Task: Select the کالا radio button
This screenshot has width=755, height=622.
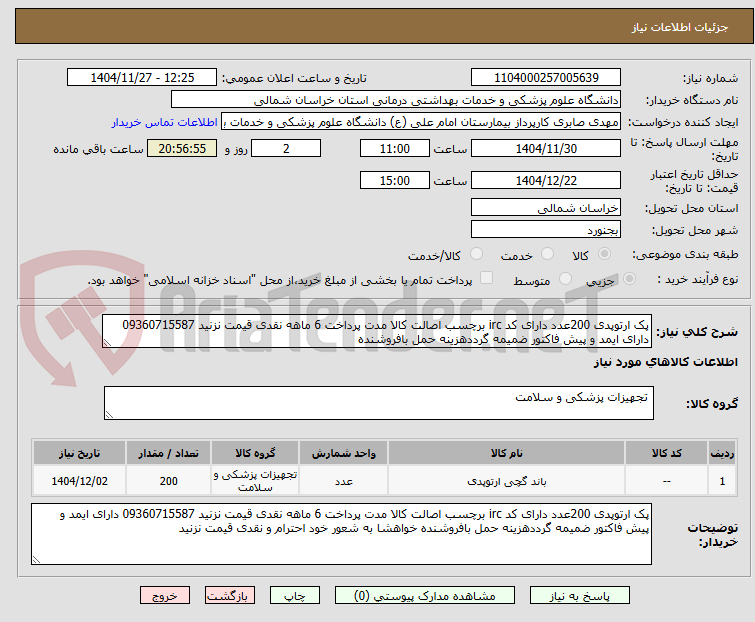Action: [604, 254]
